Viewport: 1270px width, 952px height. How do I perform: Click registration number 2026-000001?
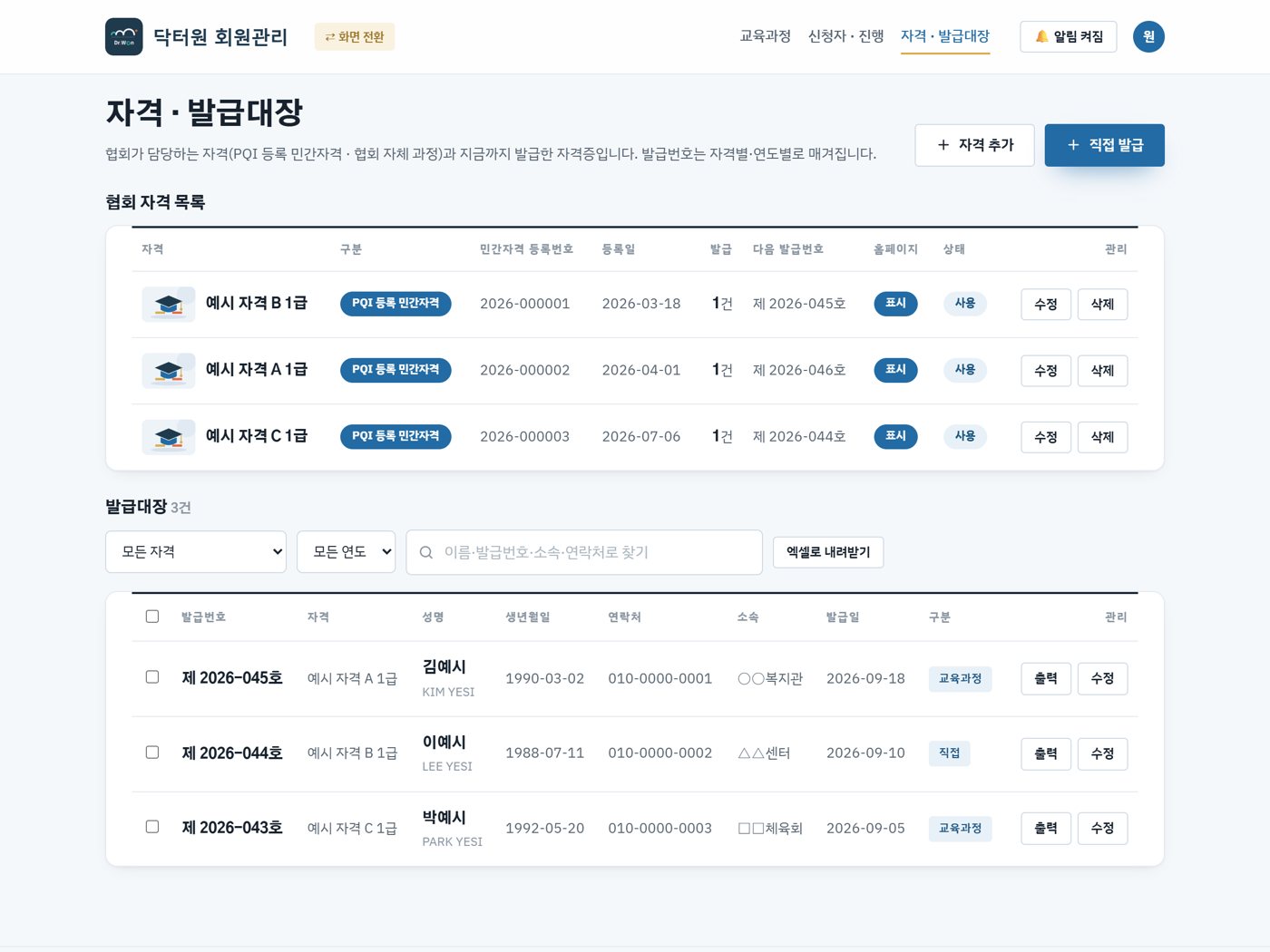(525, 304)
